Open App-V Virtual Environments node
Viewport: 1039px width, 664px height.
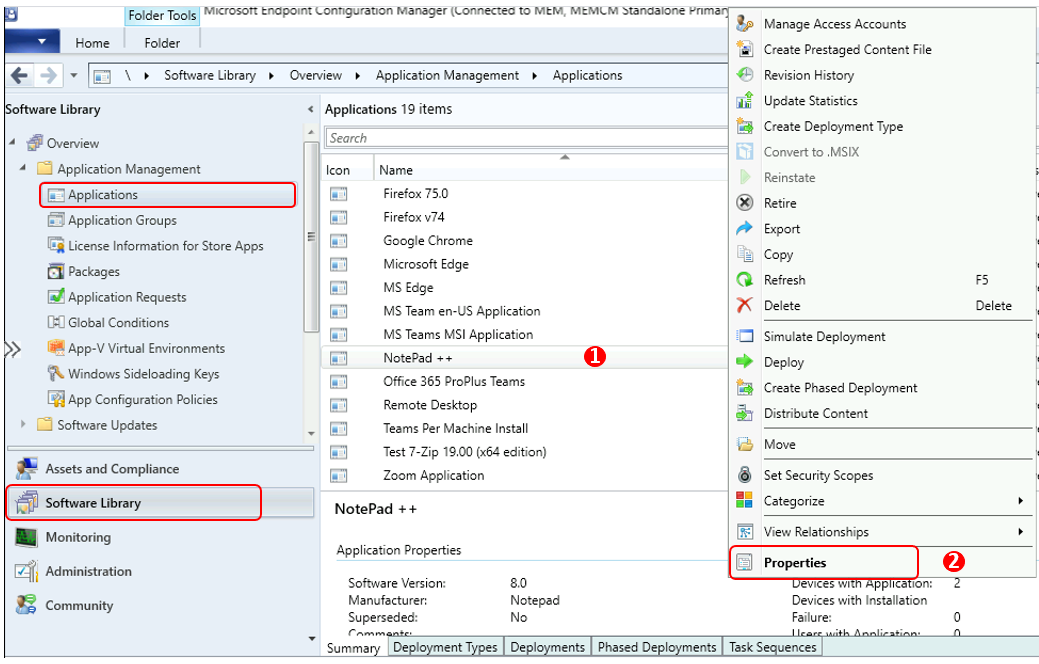coord(146,349)
